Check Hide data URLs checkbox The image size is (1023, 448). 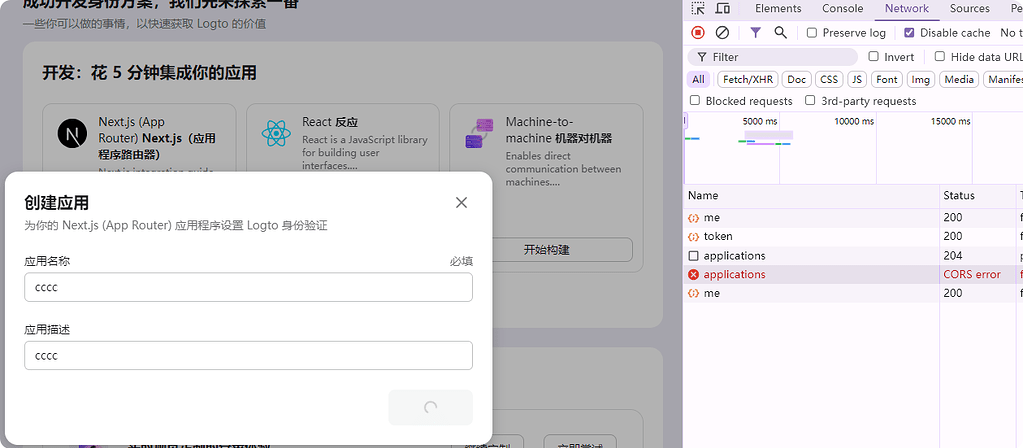pos(939,57)
